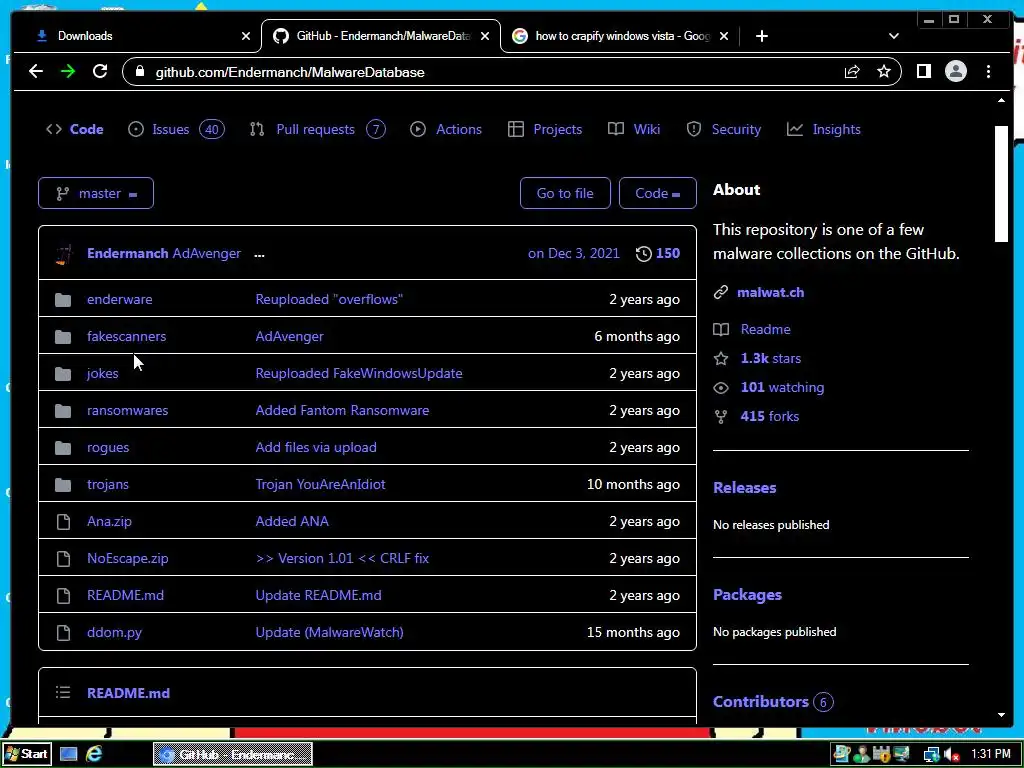Open the Projects tab
The width and height of the screenshot is (1024, 768).
point(545,129)
